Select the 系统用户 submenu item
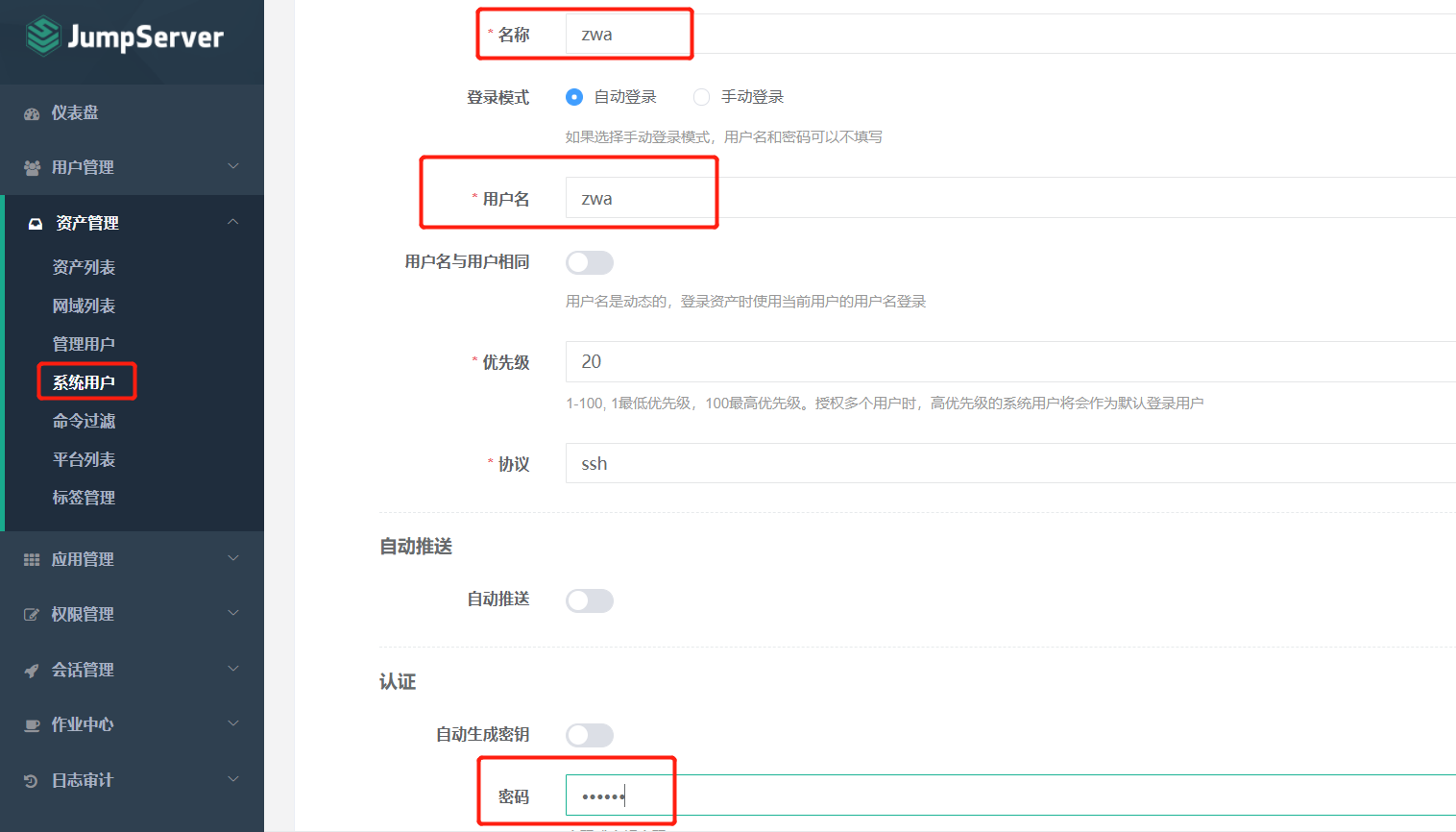 84,382
